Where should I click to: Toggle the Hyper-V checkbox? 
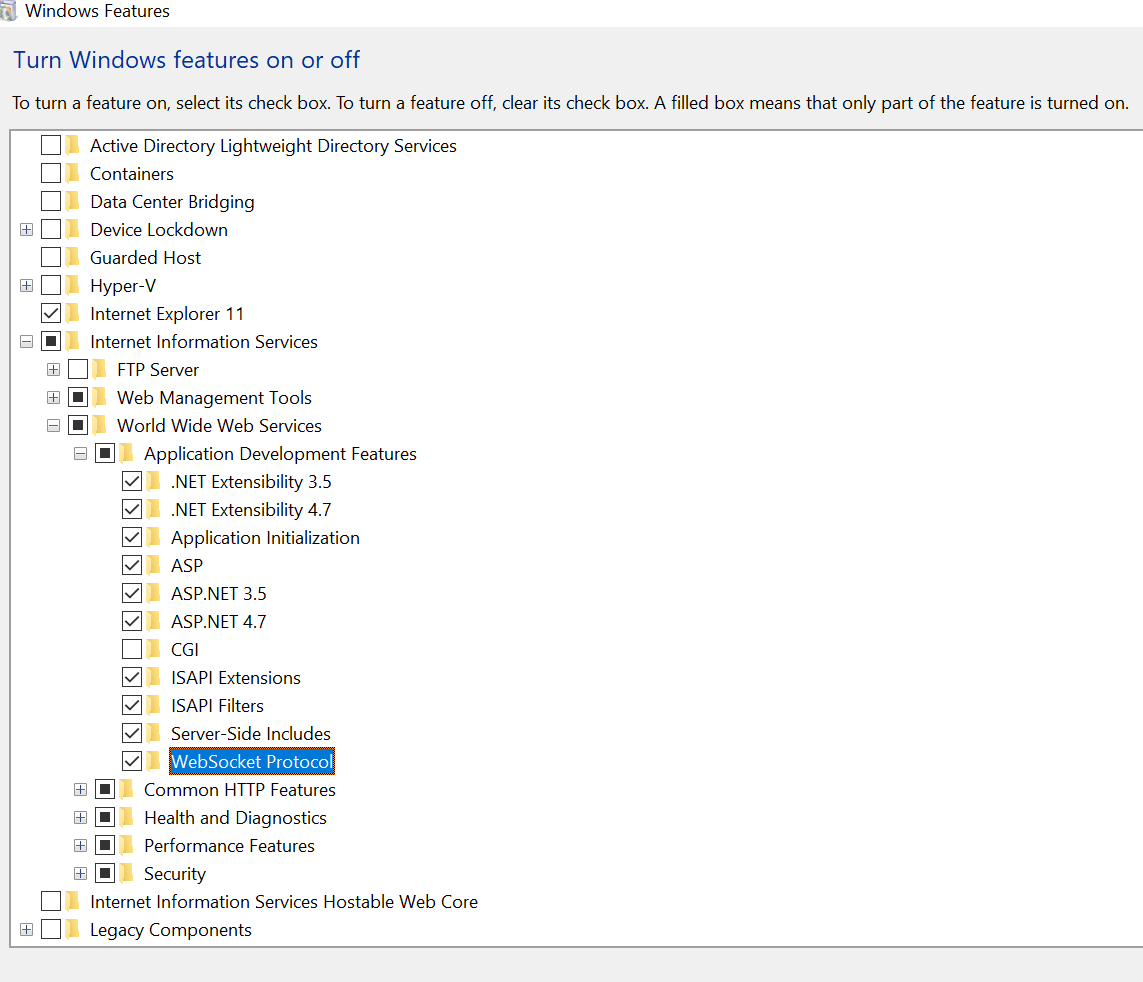(51, 286)
